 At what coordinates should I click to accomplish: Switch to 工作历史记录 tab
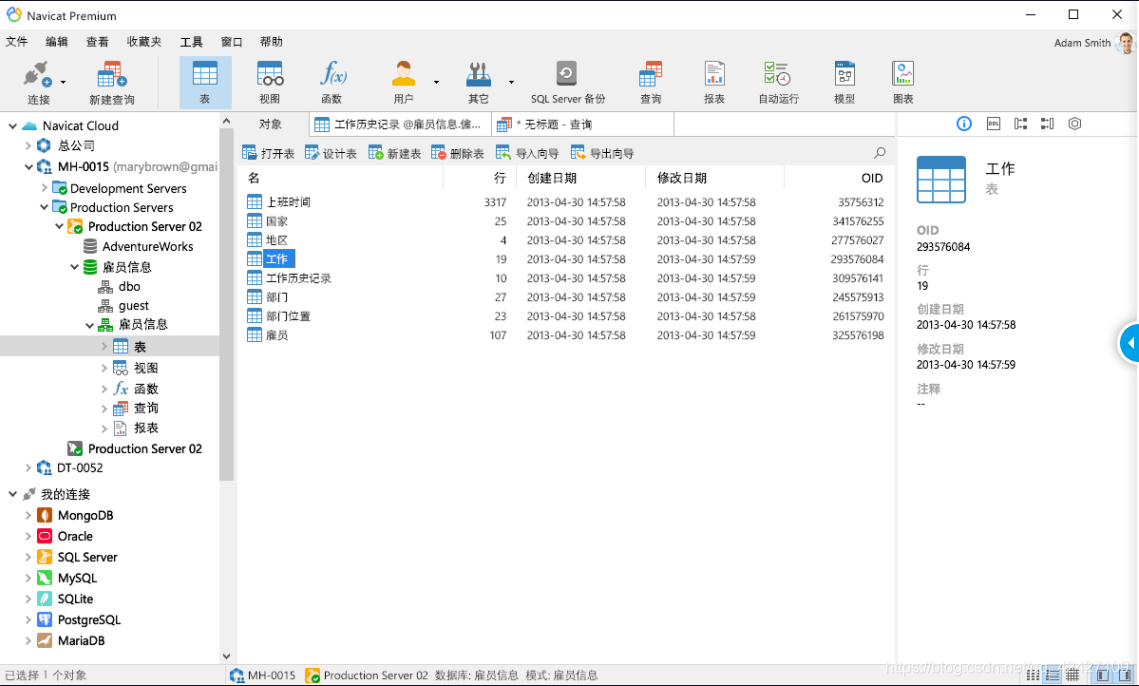400,124
